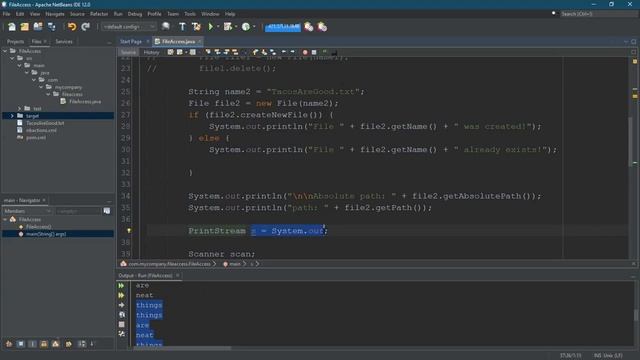Open the File menu
This screenshot has height=360, width=640.
[7, 14]
